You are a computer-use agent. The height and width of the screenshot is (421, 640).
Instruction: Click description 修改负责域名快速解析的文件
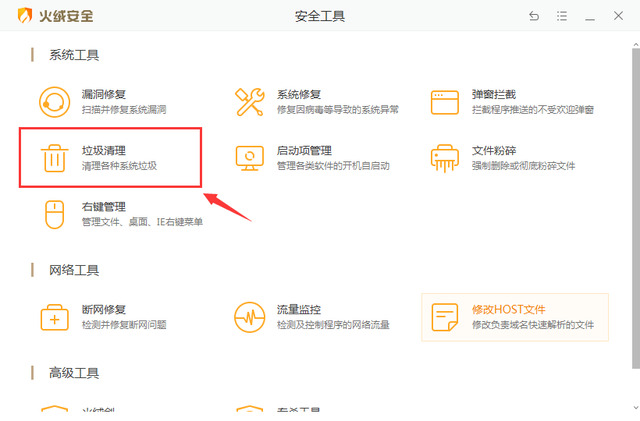pos(533,325)
